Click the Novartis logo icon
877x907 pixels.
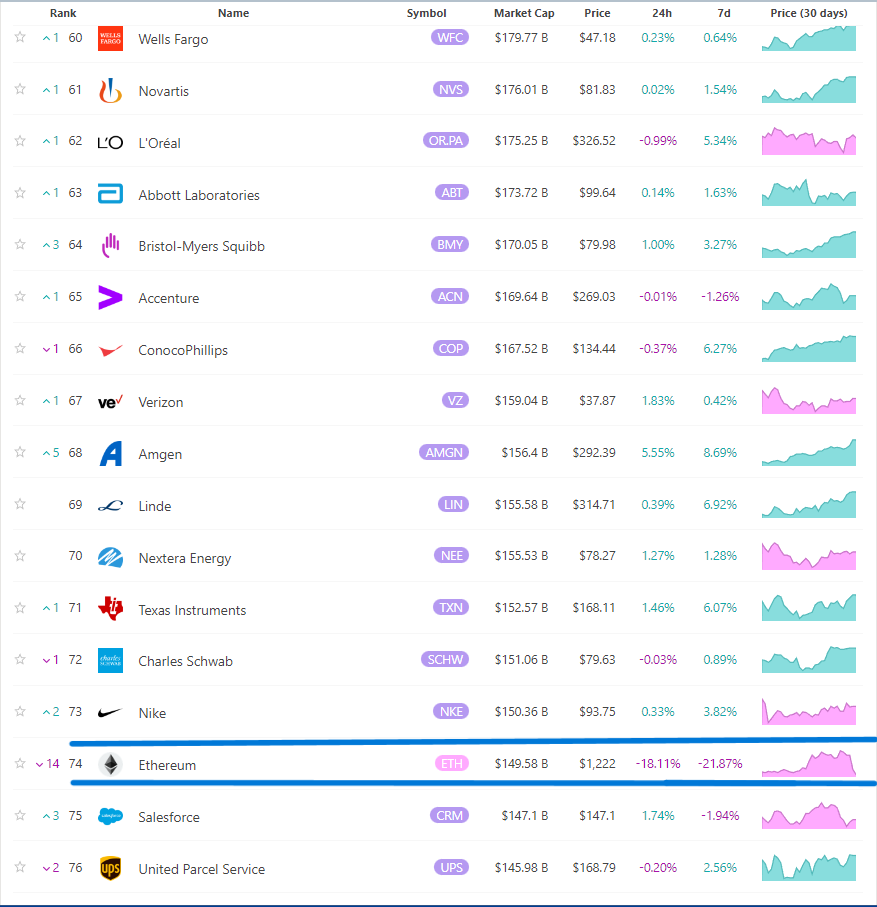click(110, 90)
